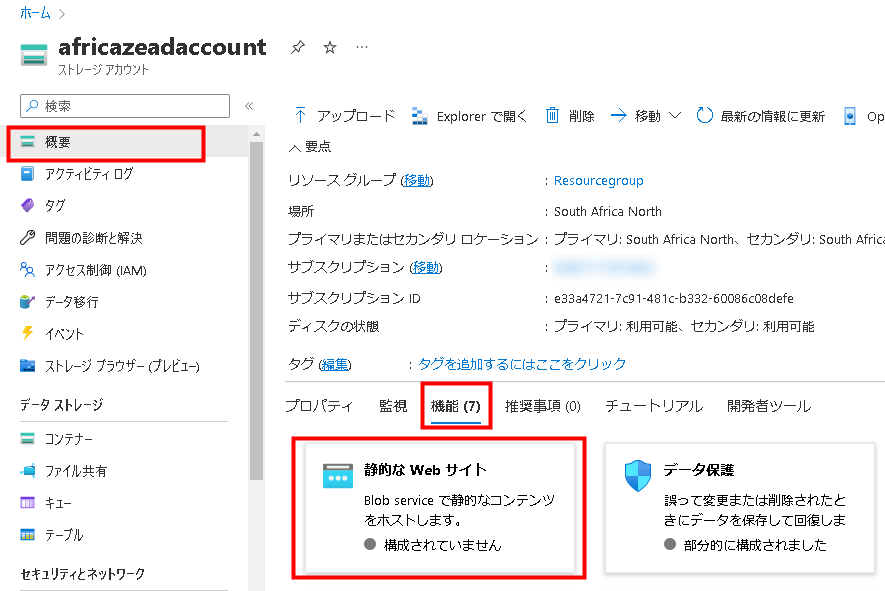Switch to the 推奨事項 (0) tab
The image size is (885, 591).
(x=542, y=406)
